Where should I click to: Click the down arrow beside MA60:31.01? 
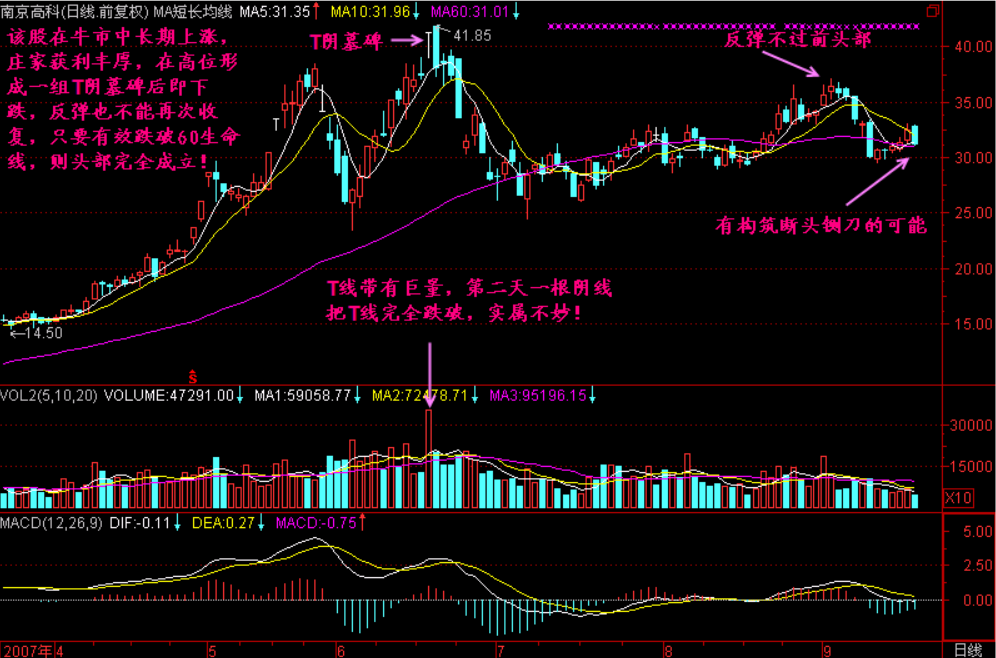517,12
